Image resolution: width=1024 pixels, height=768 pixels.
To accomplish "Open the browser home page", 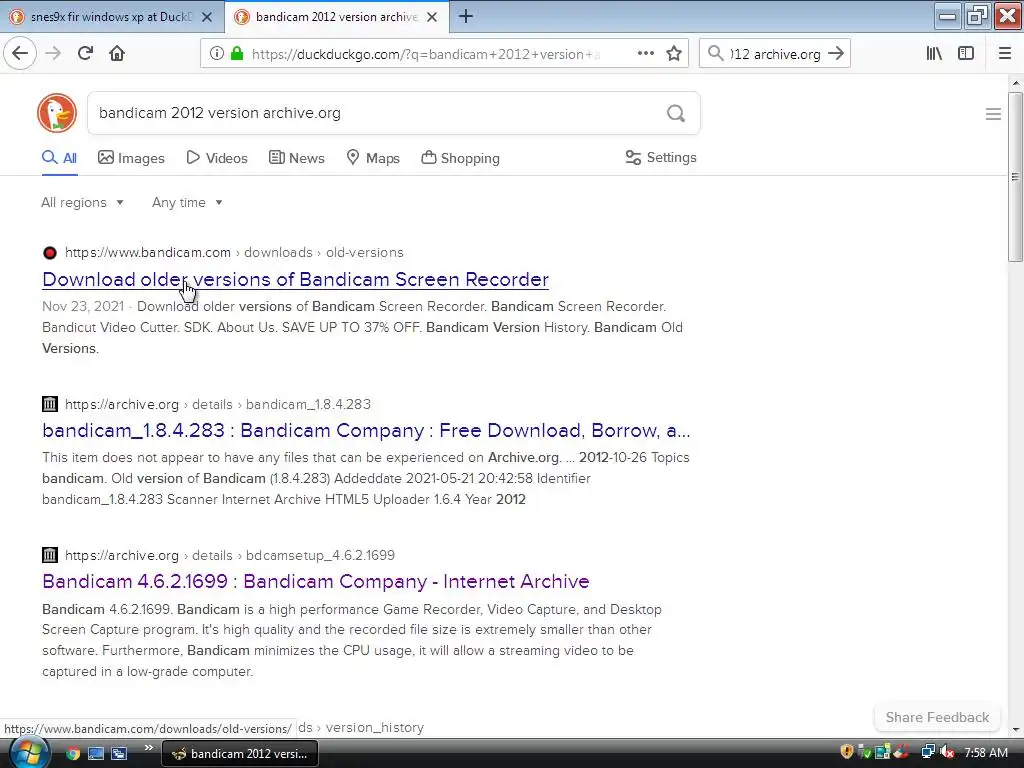I will [x=117, y=54].
